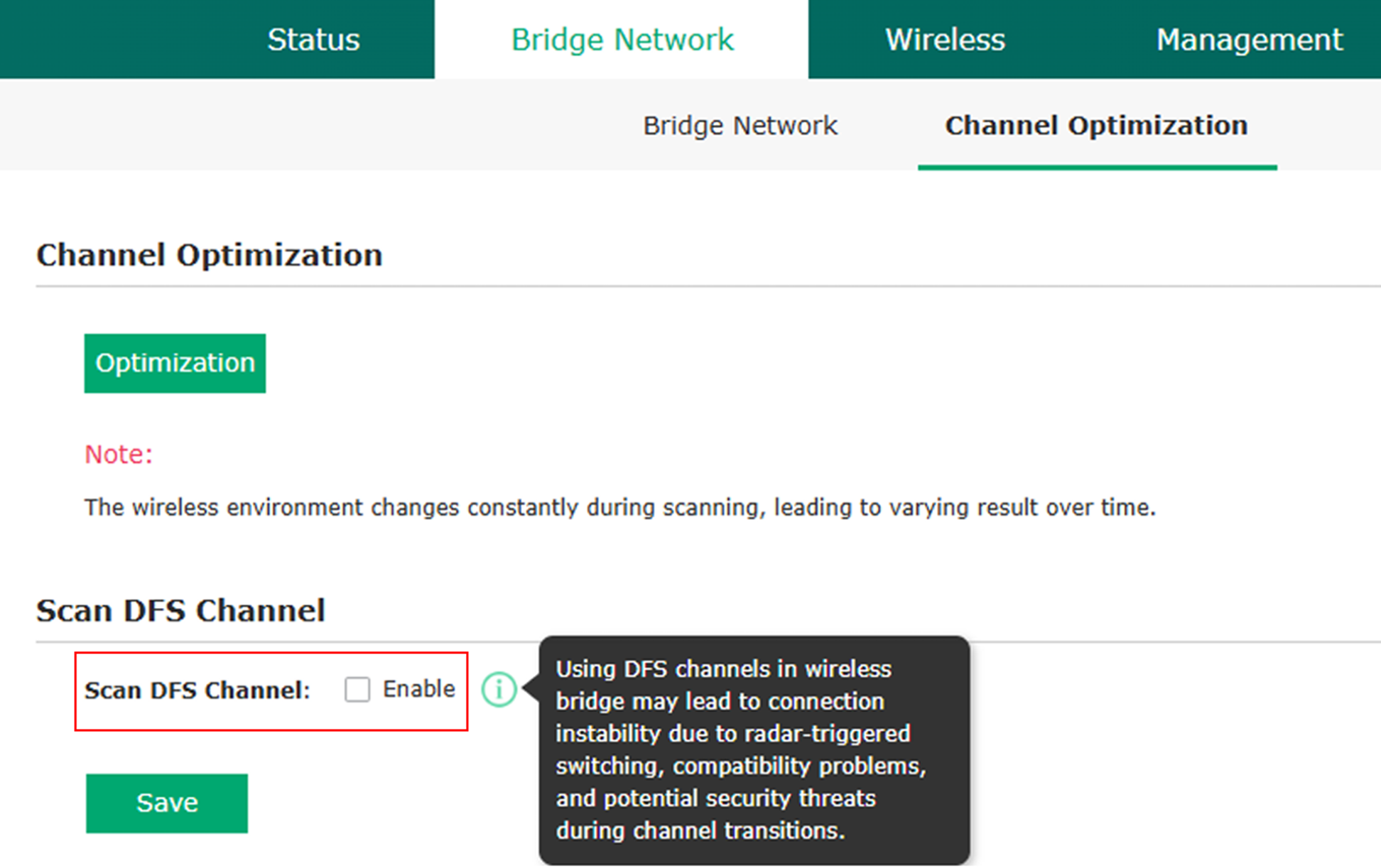Save the DFS channel settings

[x=167, y=803]
